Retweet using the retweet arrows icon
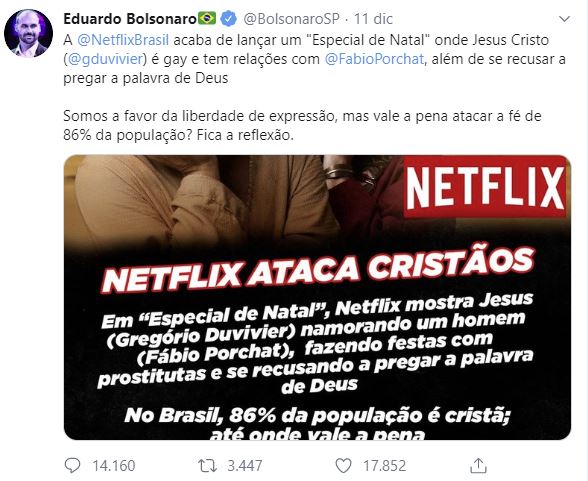Image resolution: width=588 pixels, height=481 pixels. click(208, 466)
